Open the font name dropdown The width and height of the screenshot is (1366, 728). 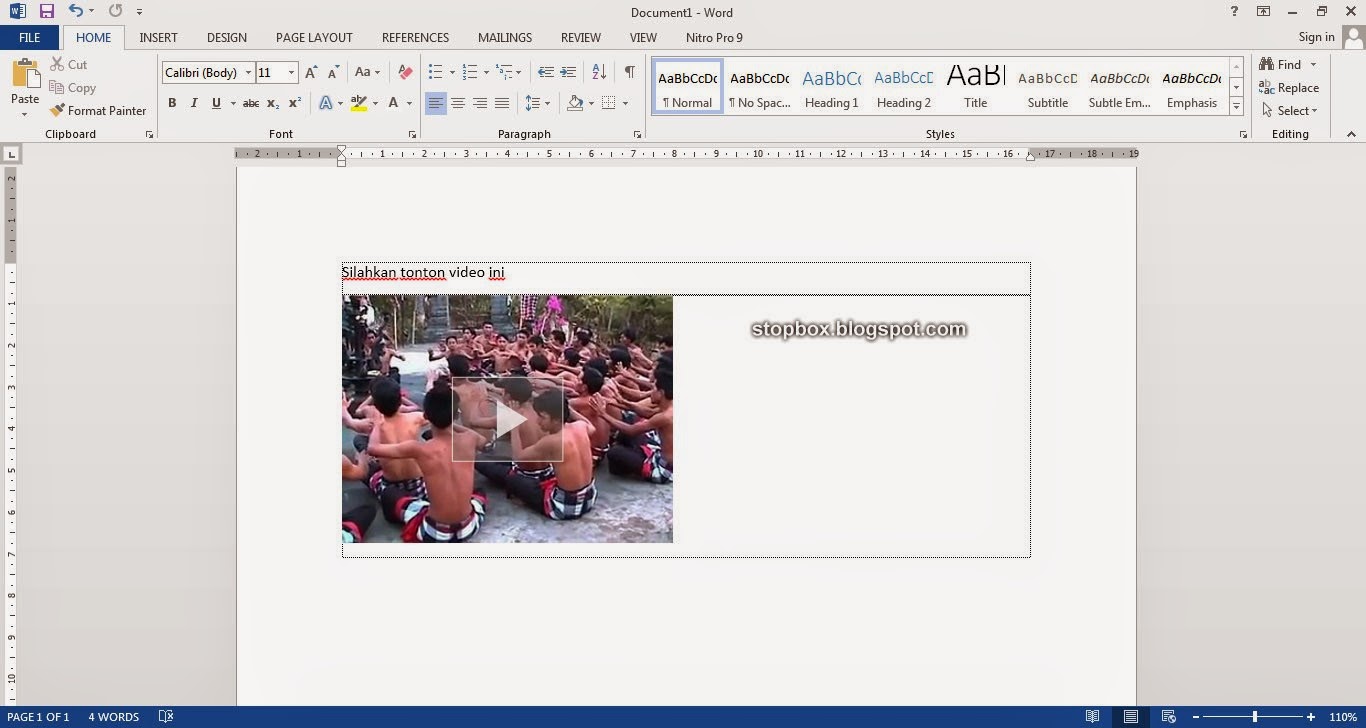(x=248, y=73)
